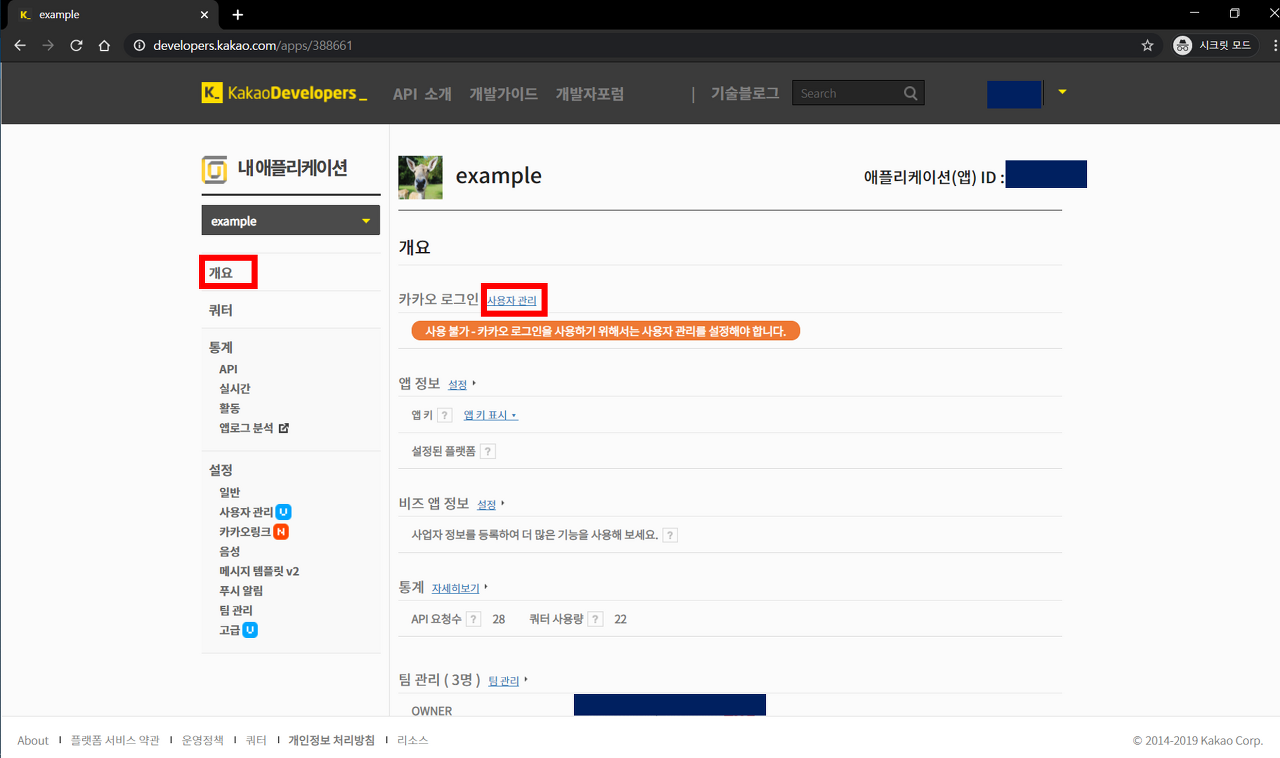Open API 소개 in top navigation
Screen dimensions: 1280x758
422,93
